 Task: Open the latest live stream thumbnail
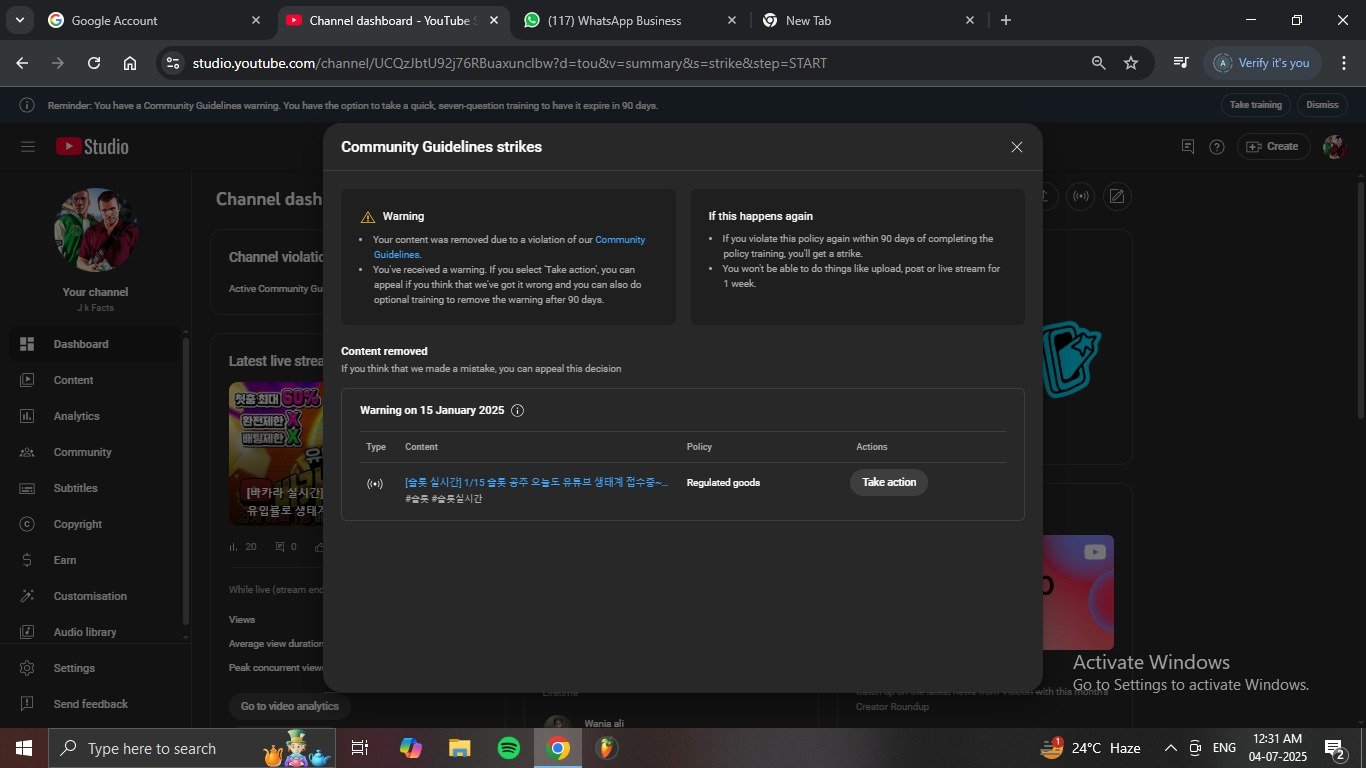coord(275,453)
